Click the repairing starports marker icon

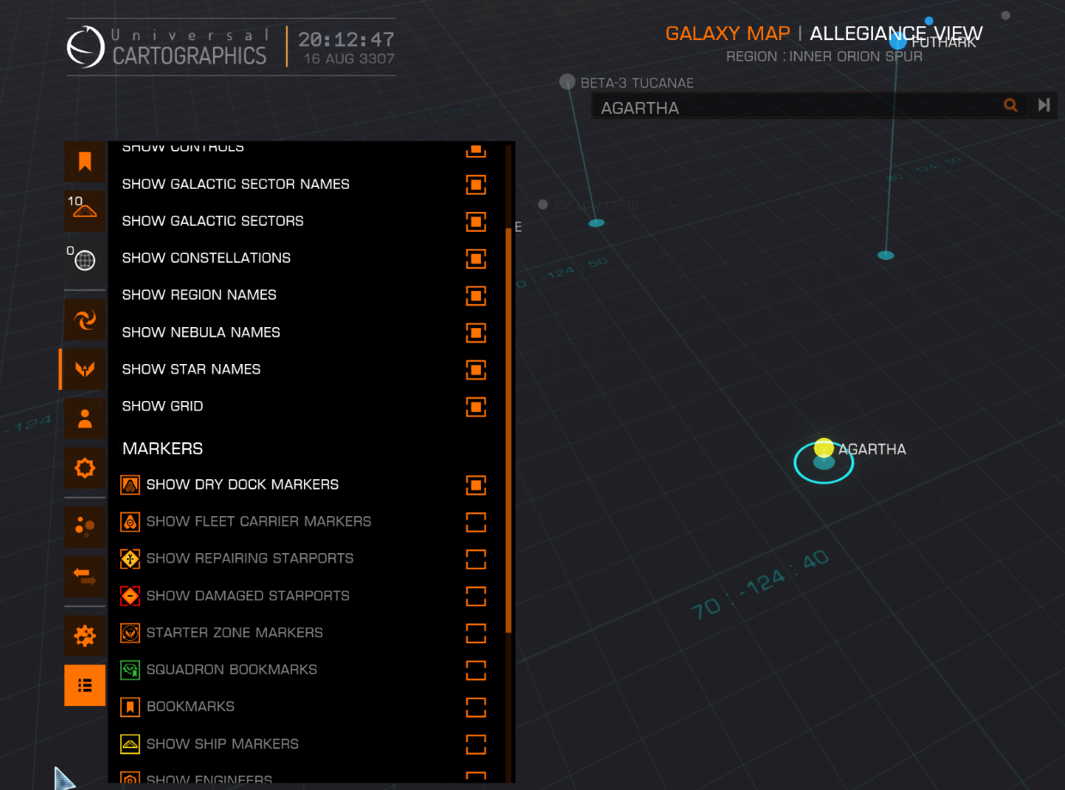[x=130, y=558]
